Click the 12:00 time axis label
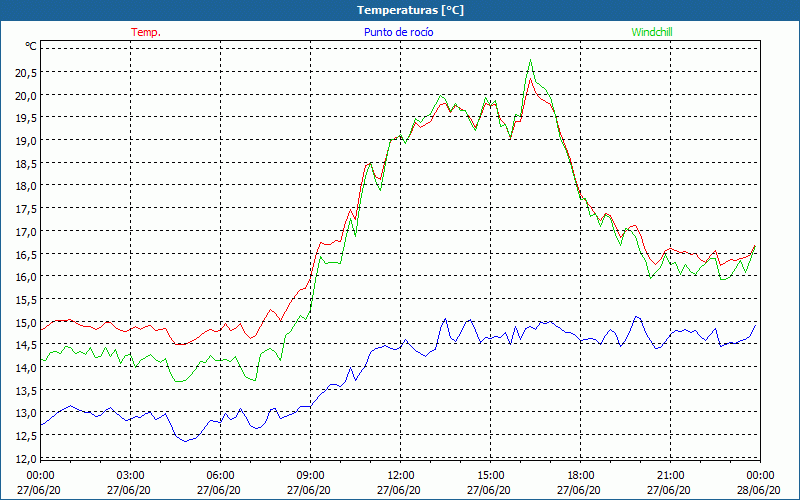 click(400, 476)
